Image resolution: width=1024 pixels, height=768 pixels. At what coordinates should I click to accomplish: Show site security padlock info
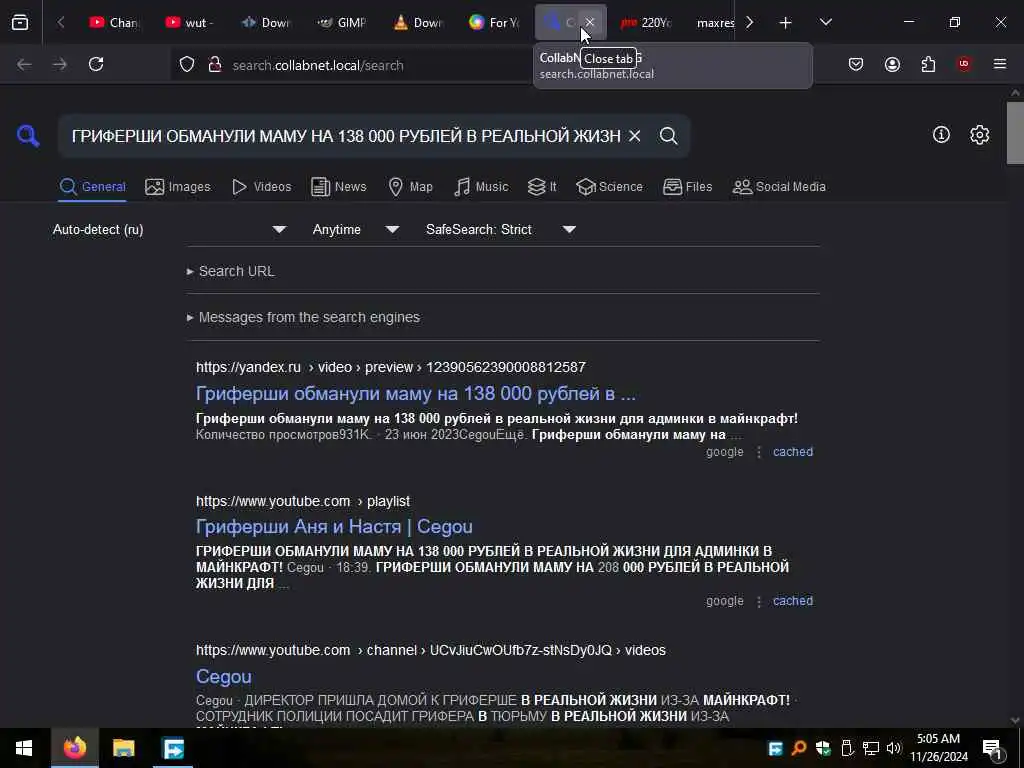coord(214,65)
